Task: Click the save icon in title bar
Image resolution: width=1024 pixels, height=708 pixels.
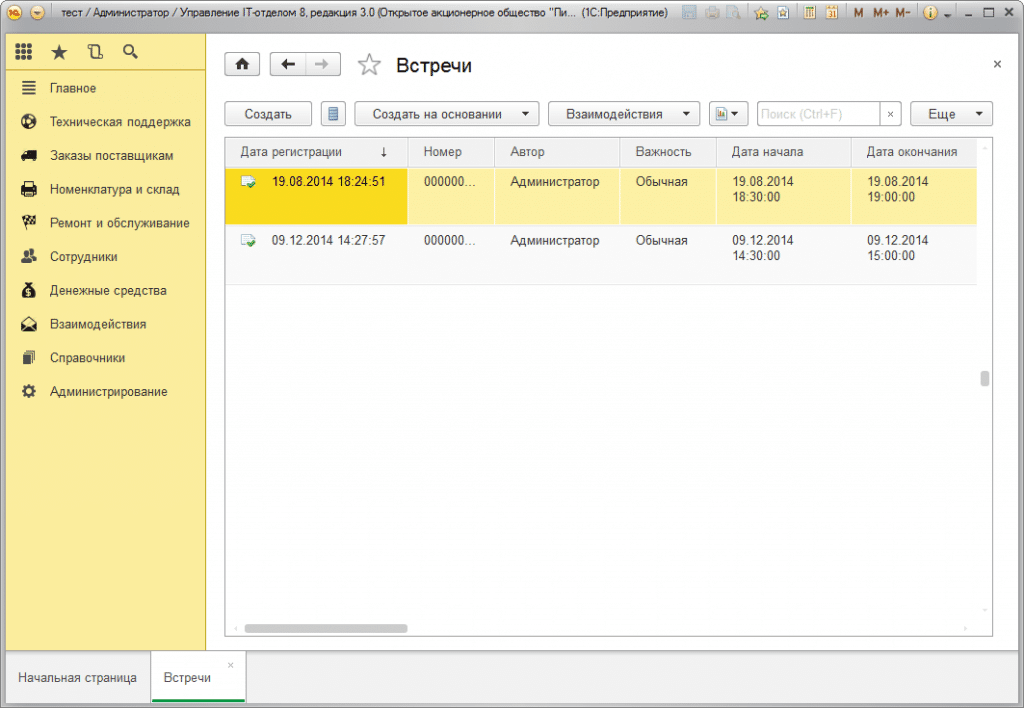Action: [690, 12]
